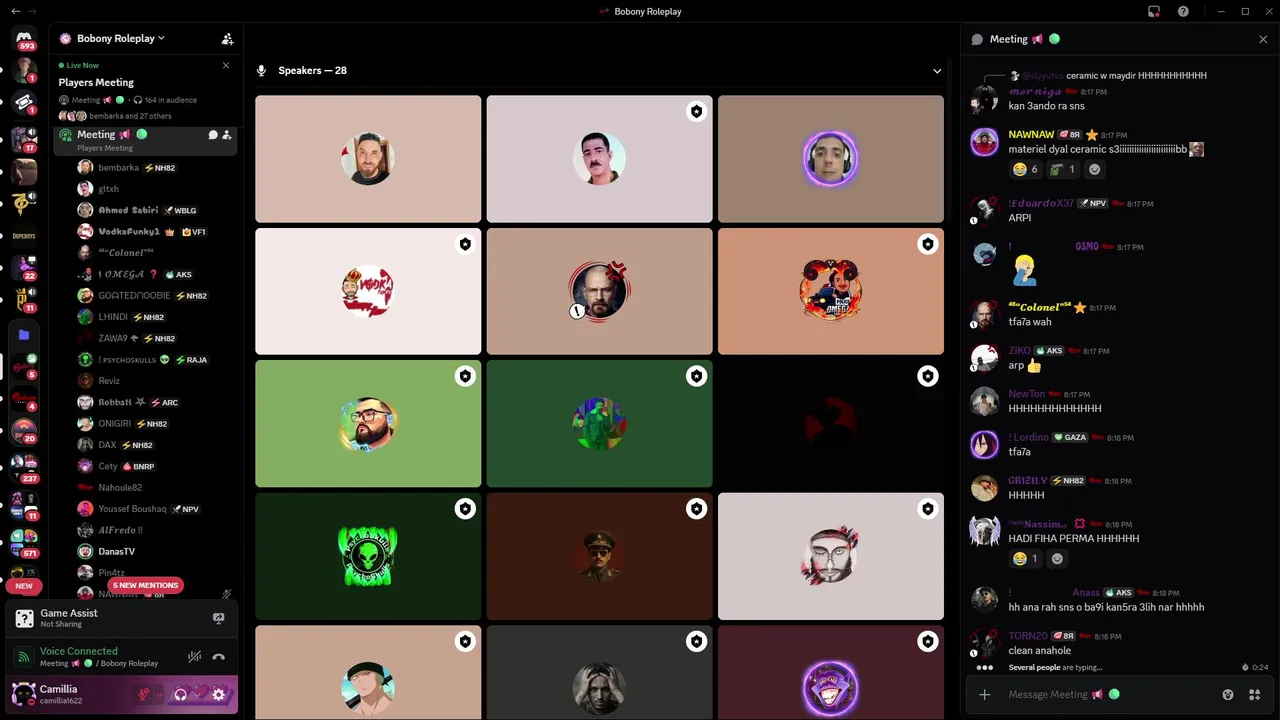Click the inbox icon in title bar
This screenshot has width=1280, height=720.
point(1154,11)
